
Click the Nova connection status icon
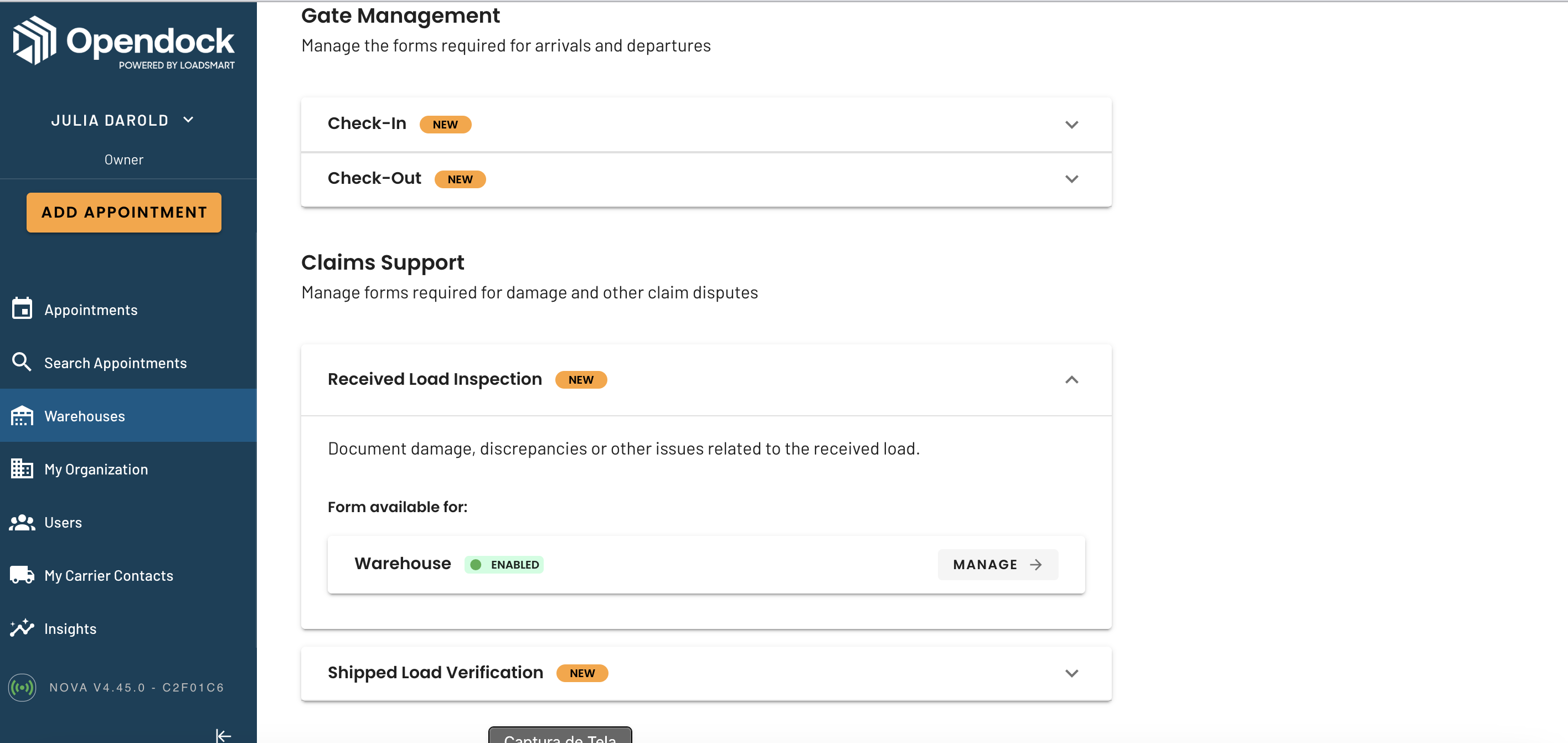click(23, 688)
